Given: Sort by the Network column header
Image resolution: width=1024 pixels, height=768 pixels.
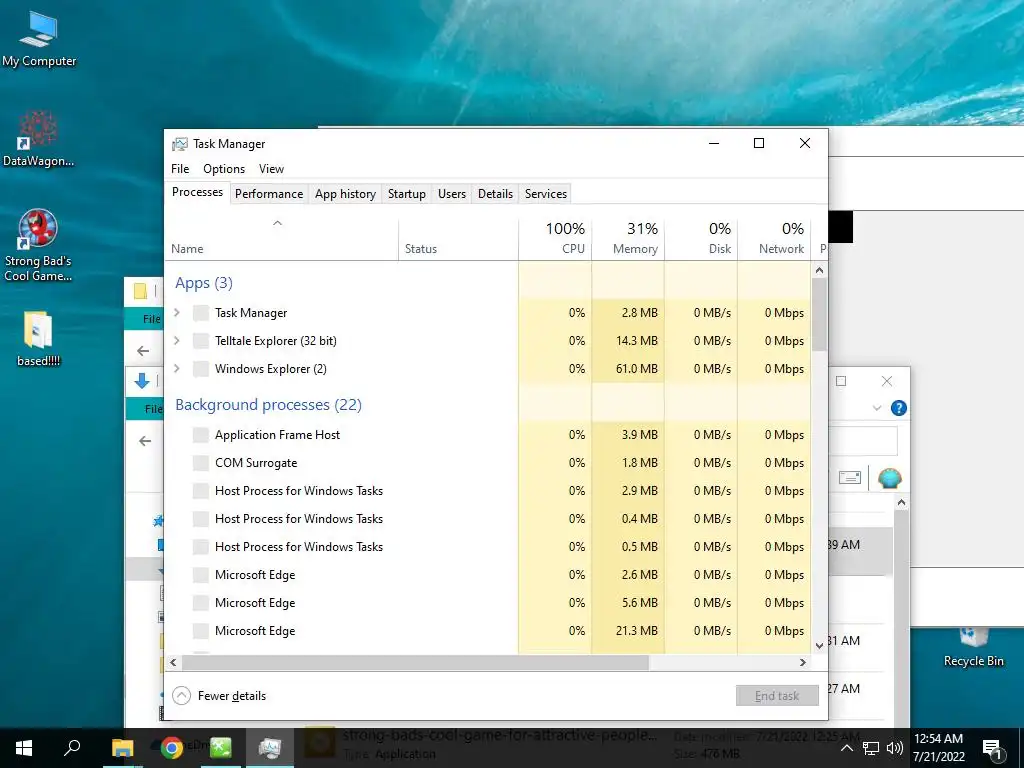Looking at the screenshot, I should pyautogui.click(x=775, y=239).
